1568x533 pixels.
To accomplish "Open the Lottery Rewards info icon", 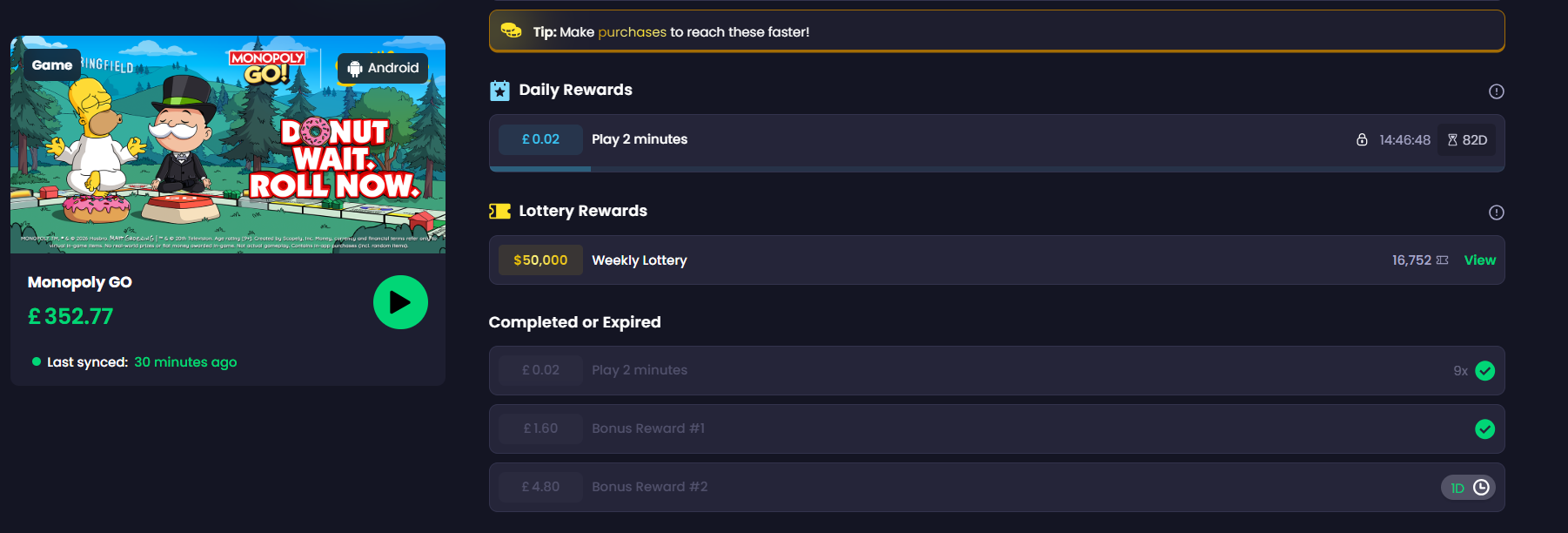I will 1496,213.
